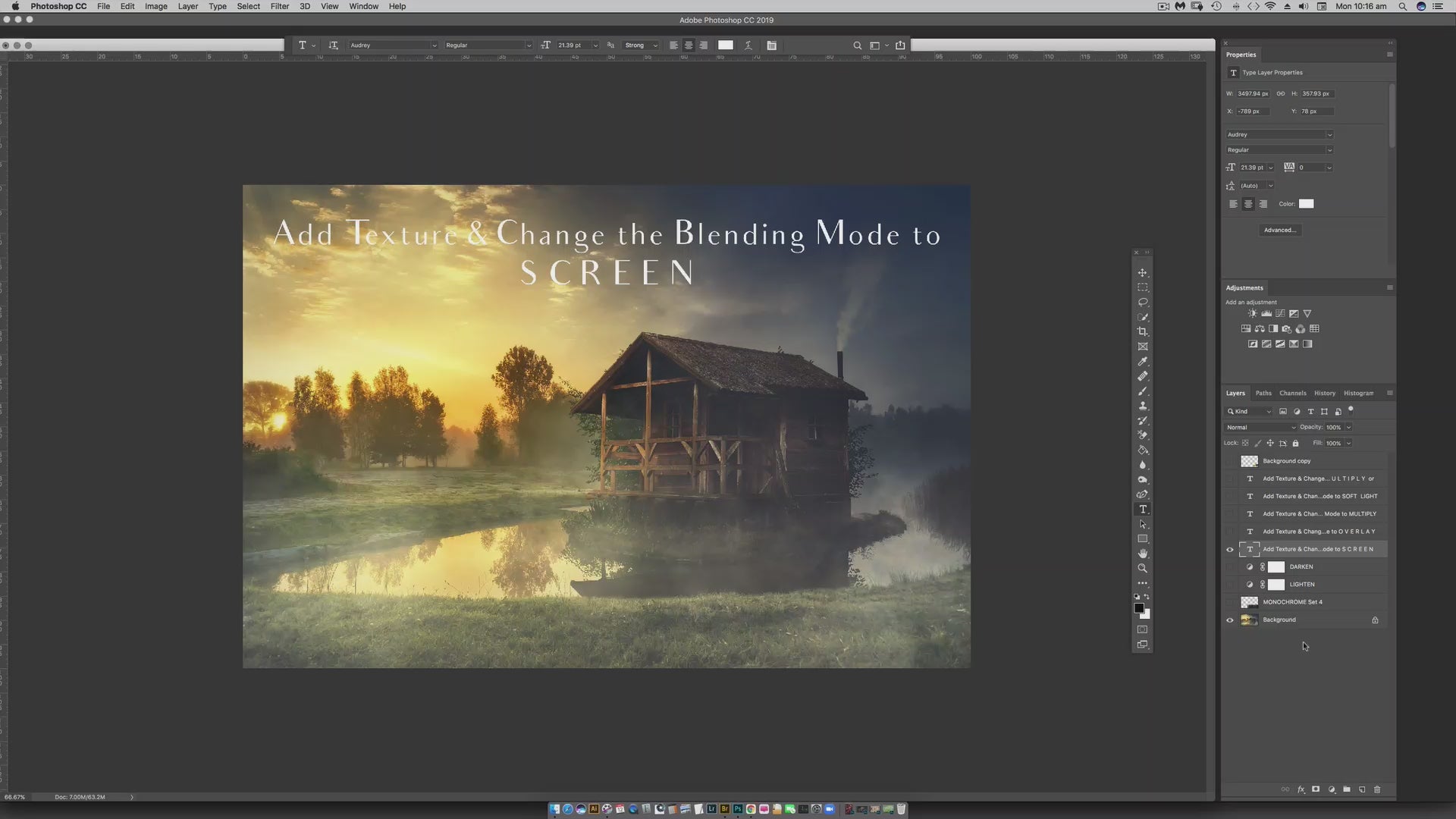Select the Lasso tool
Screen dimensions: 1456x819
click(x=1142, y=303)
